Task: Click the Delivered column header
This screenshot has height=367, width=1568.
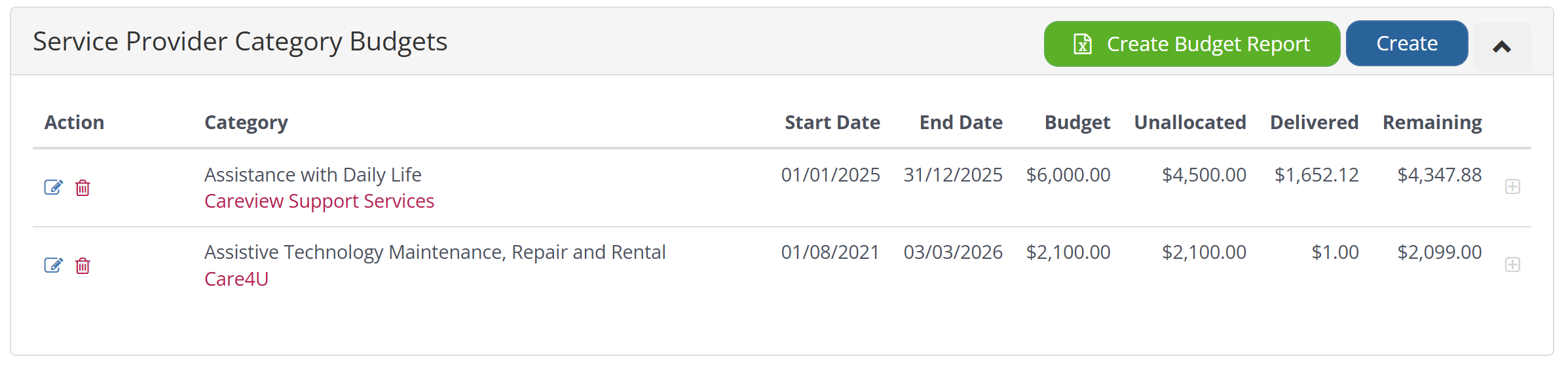Action: click(x=1314, y=123)
